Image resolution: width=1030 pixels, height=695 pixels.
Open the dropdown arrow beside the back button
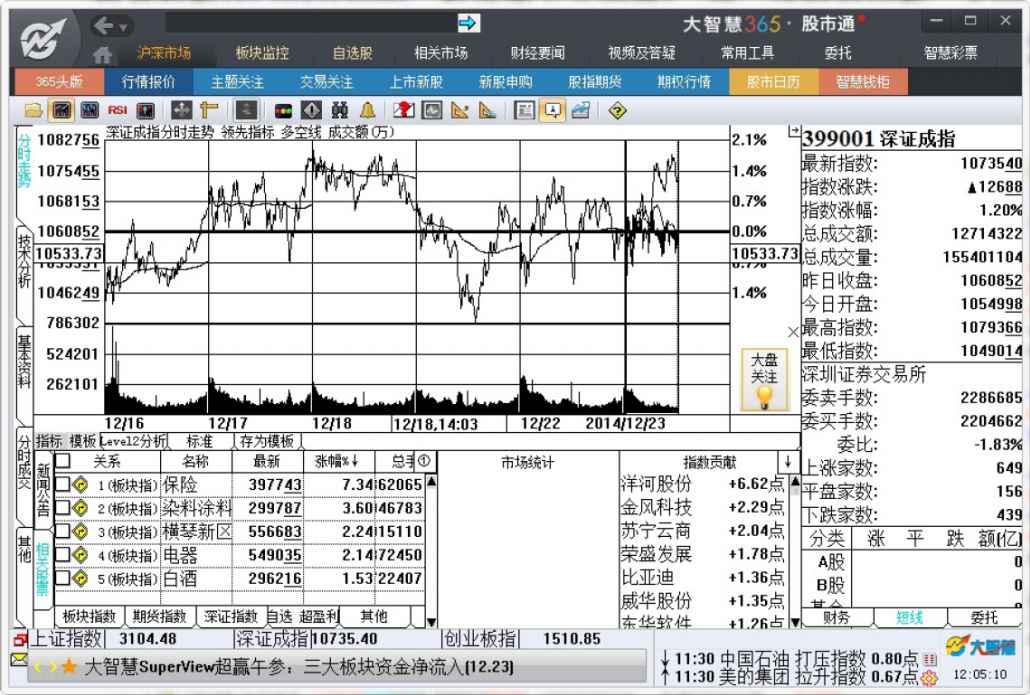[123, 28]
